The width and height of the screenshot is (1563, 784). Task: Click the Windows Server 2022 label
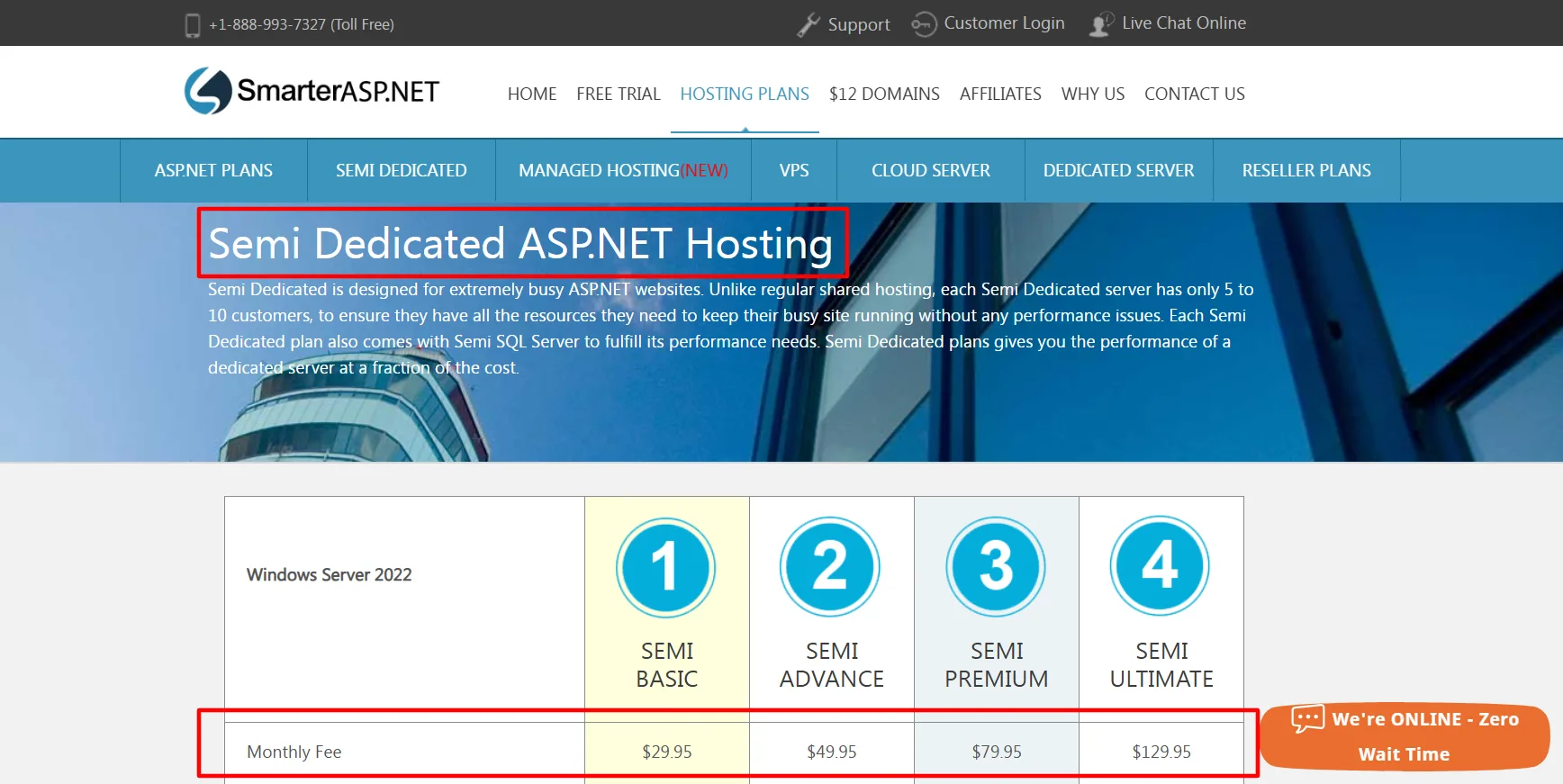[330, 574]
